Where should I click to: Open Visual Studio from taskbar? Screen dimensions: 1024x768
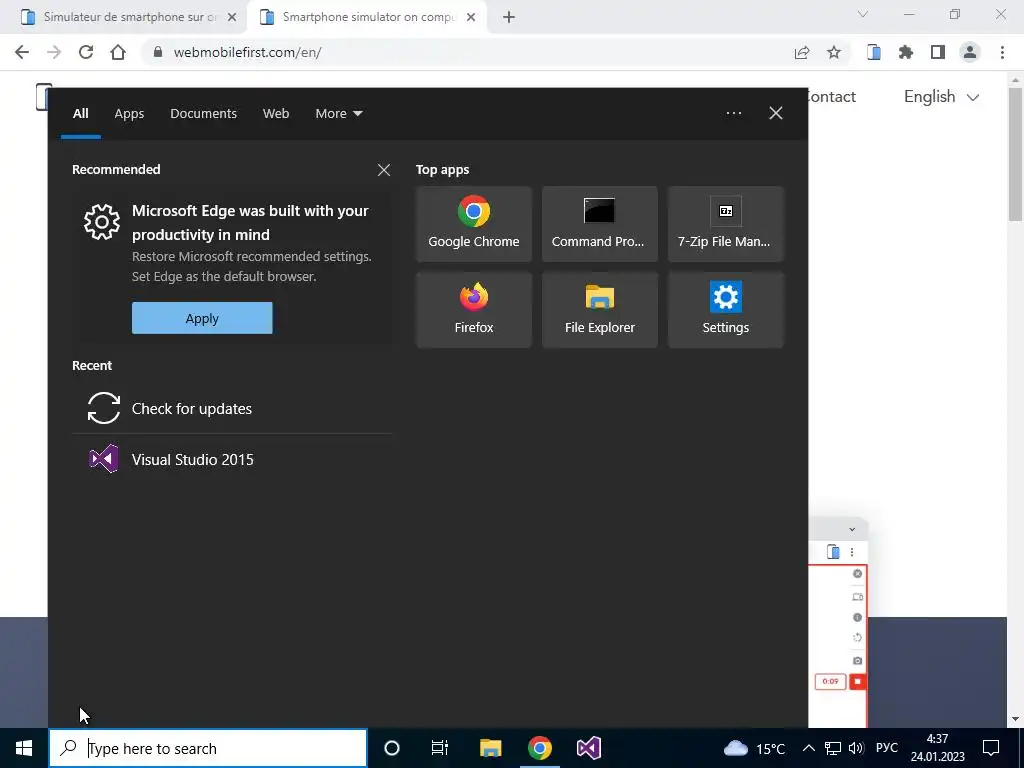(588, 748)
